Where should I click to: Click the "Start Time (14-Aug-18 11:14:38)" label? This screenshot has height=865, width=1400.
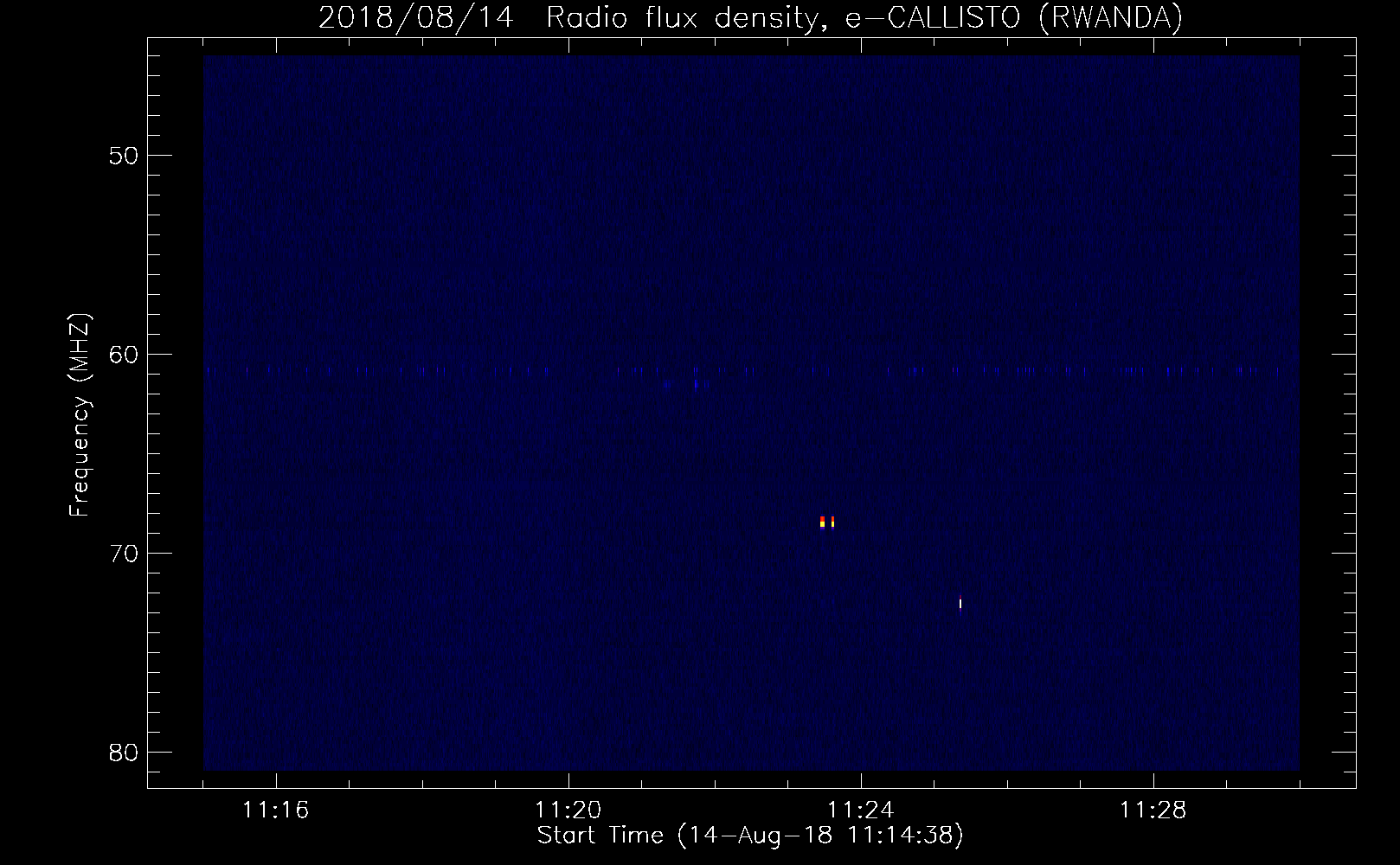(x=750, y=836)
